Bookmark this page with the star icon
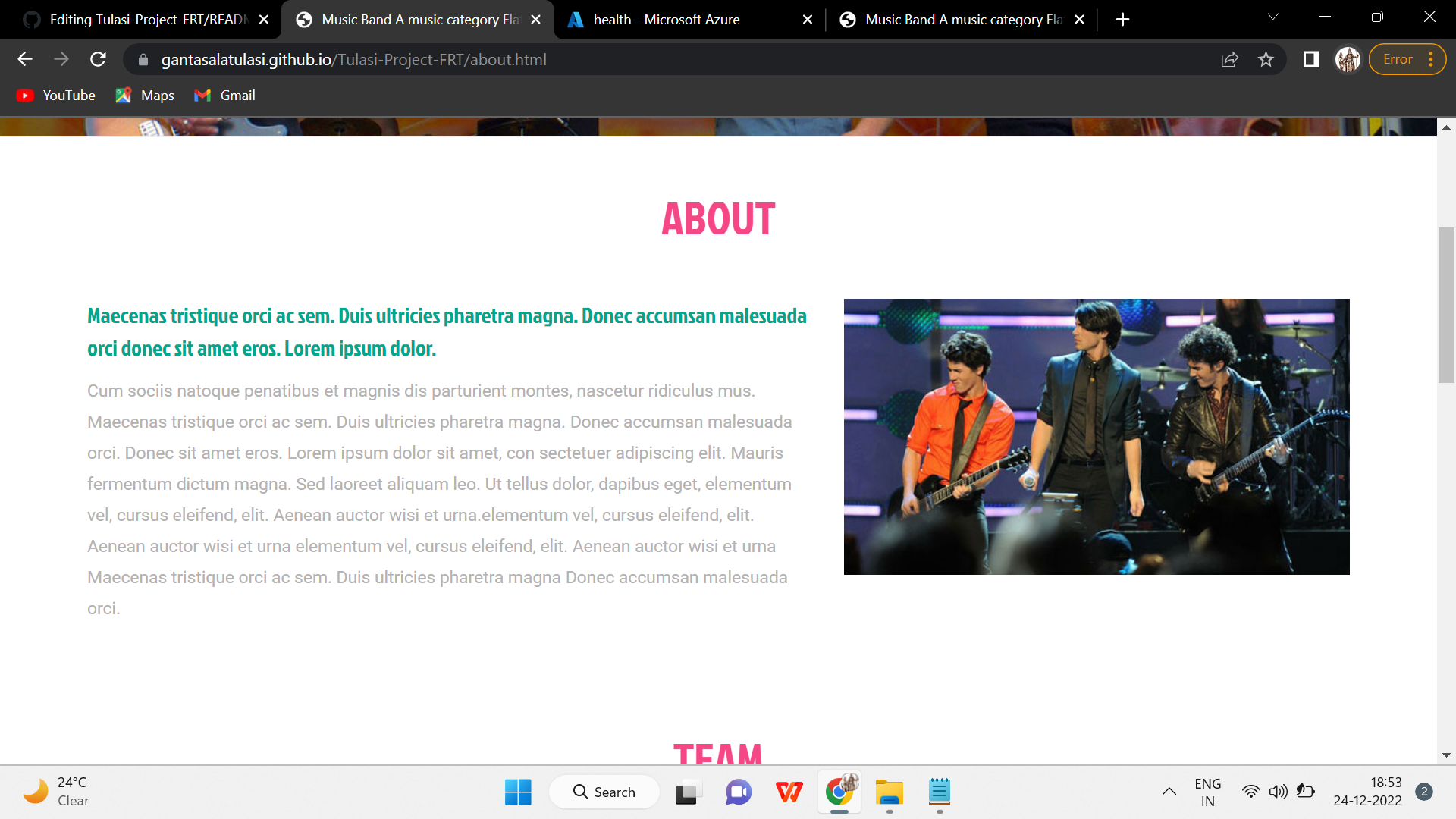Viewport: 1456px width, 819px height. coord(1266,59)
